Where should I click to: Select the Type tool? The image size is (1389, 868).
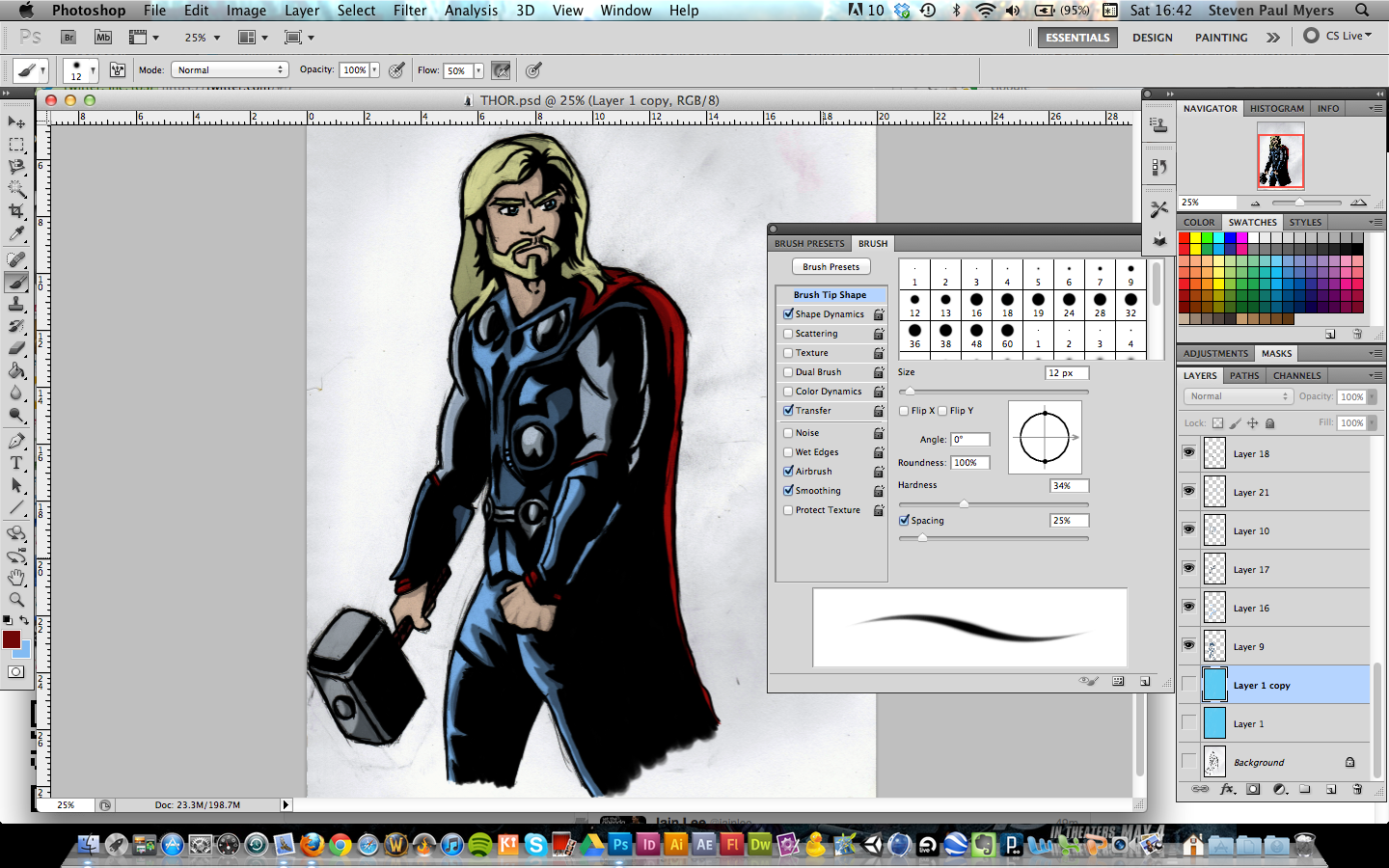coord(16,463)
